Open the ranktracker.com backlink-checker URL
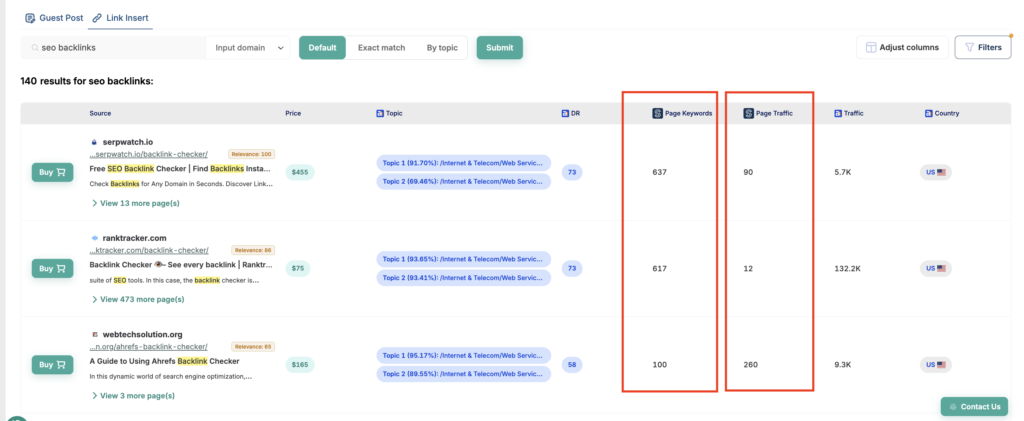This screenshot has height=421, width=1024. click(149, 250)
